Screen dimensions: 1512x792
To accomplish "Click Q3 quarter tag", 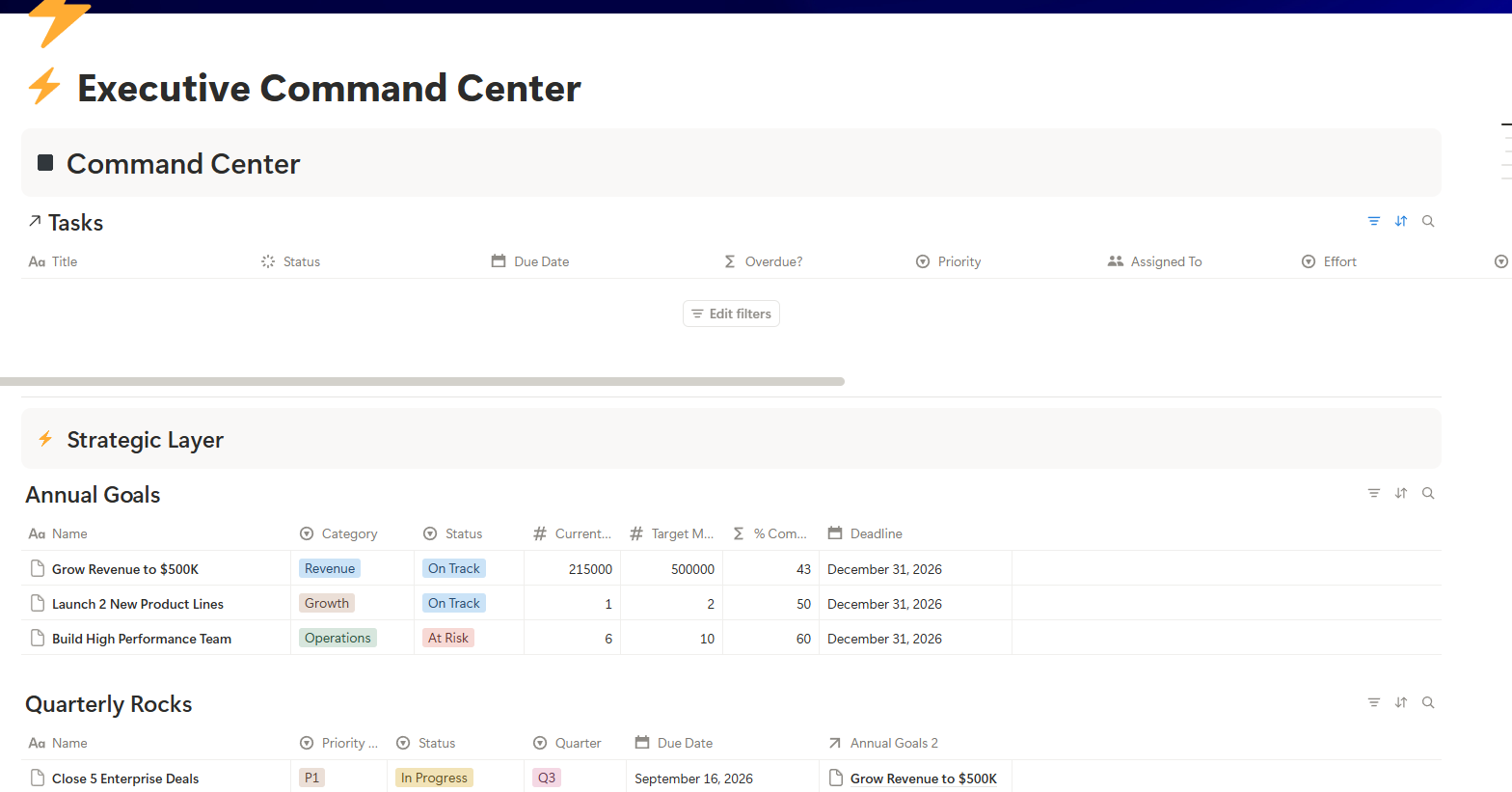I will point(547,778).
